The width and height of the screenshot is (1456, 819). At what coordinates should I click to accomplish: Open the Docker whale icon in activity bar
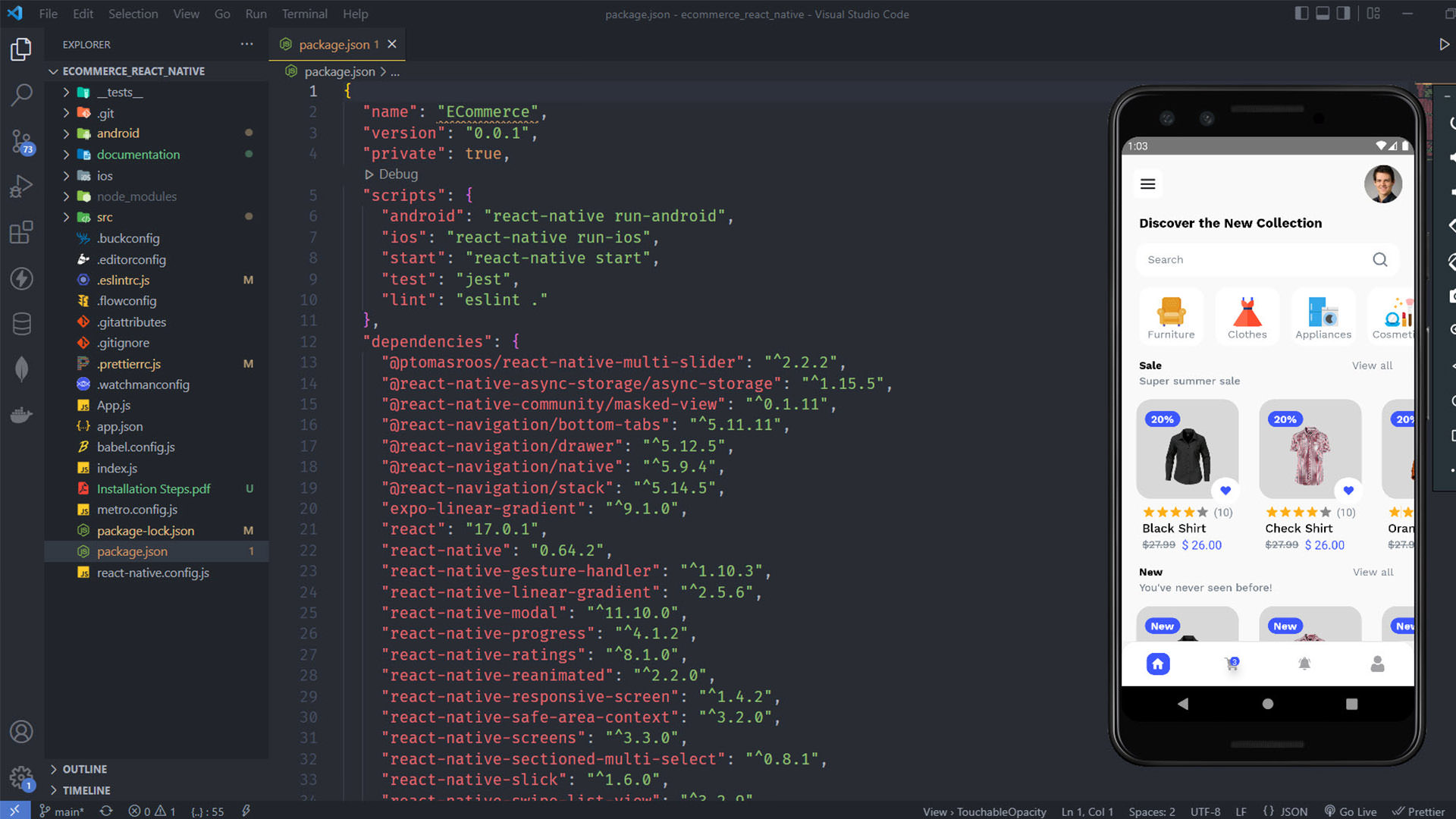pyautogui.click(x=21, y=415)
